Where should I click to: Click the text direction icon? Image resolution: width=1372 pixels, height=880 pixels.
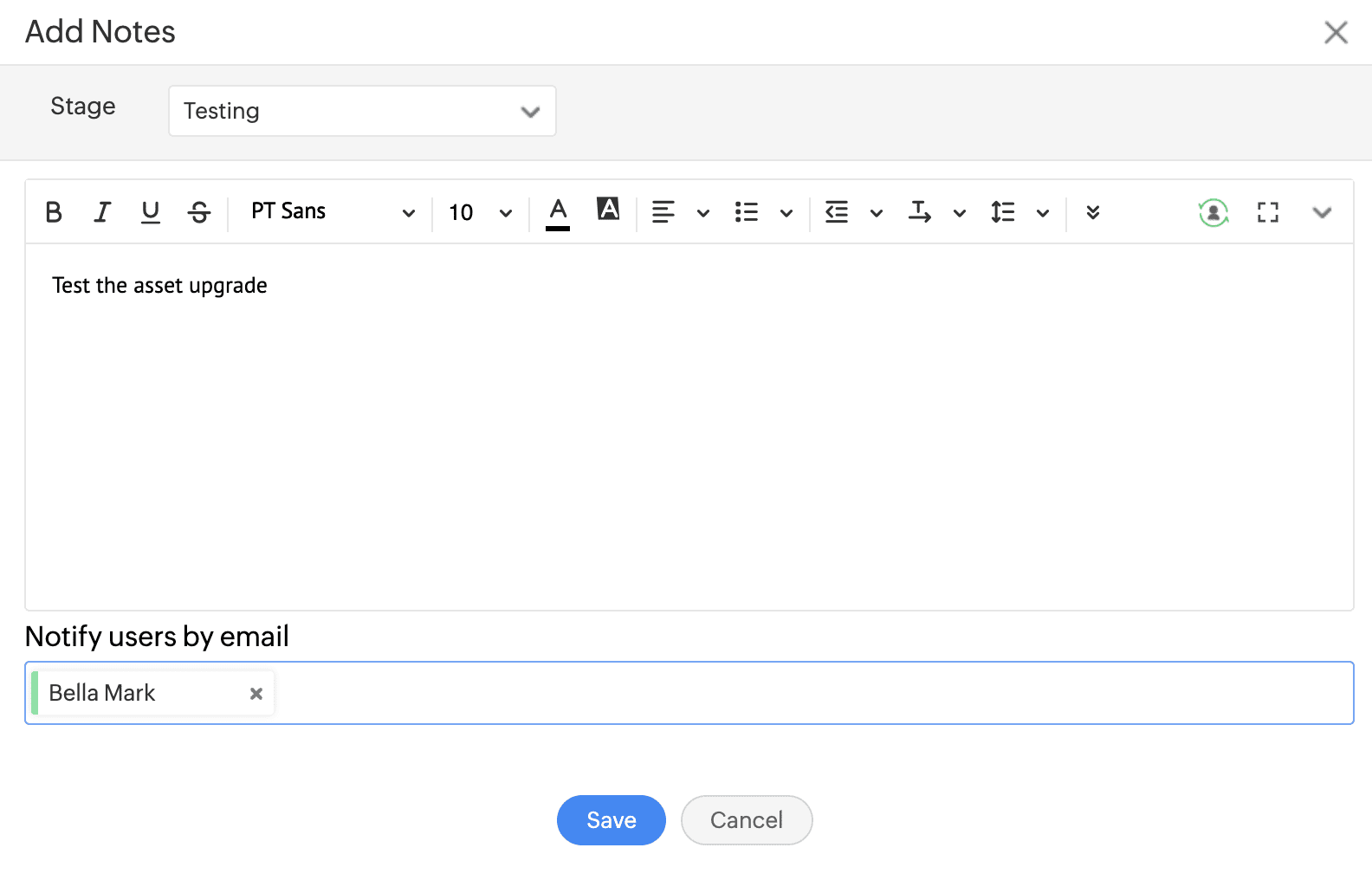click(920, 212)
